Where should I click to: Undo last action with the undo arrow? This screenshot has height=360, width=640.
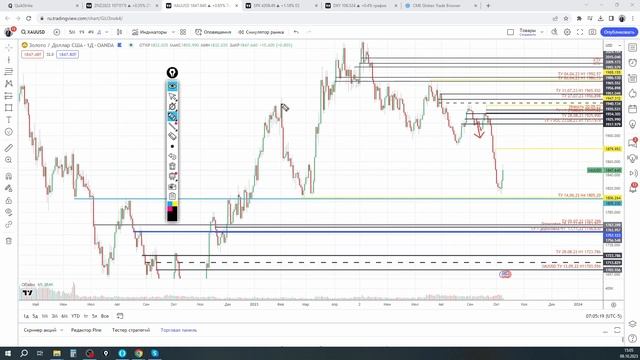click(296, 32)
